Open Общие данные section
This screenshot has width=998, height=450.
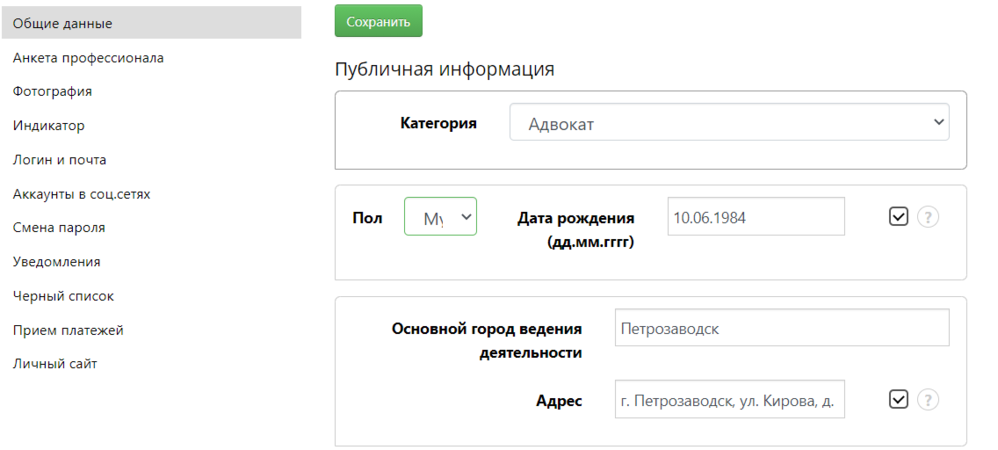[62, 23]
